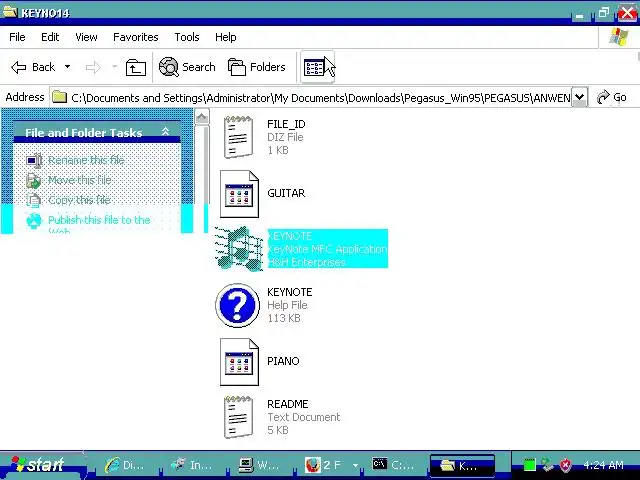Image resolution: width=640 pixels, height=480 pixels.
Task: Open the Search pane
Action: tap(187, 67)
